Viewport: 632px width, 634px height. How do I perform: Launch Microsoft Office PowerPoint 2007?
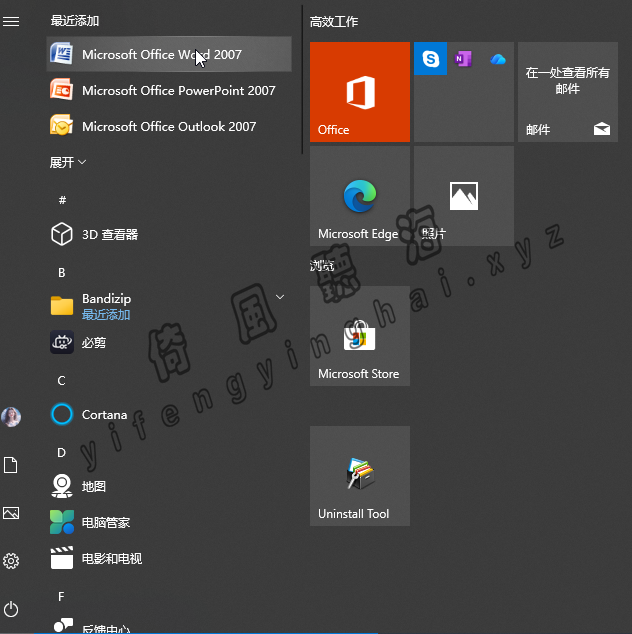[x=169, y=90]
